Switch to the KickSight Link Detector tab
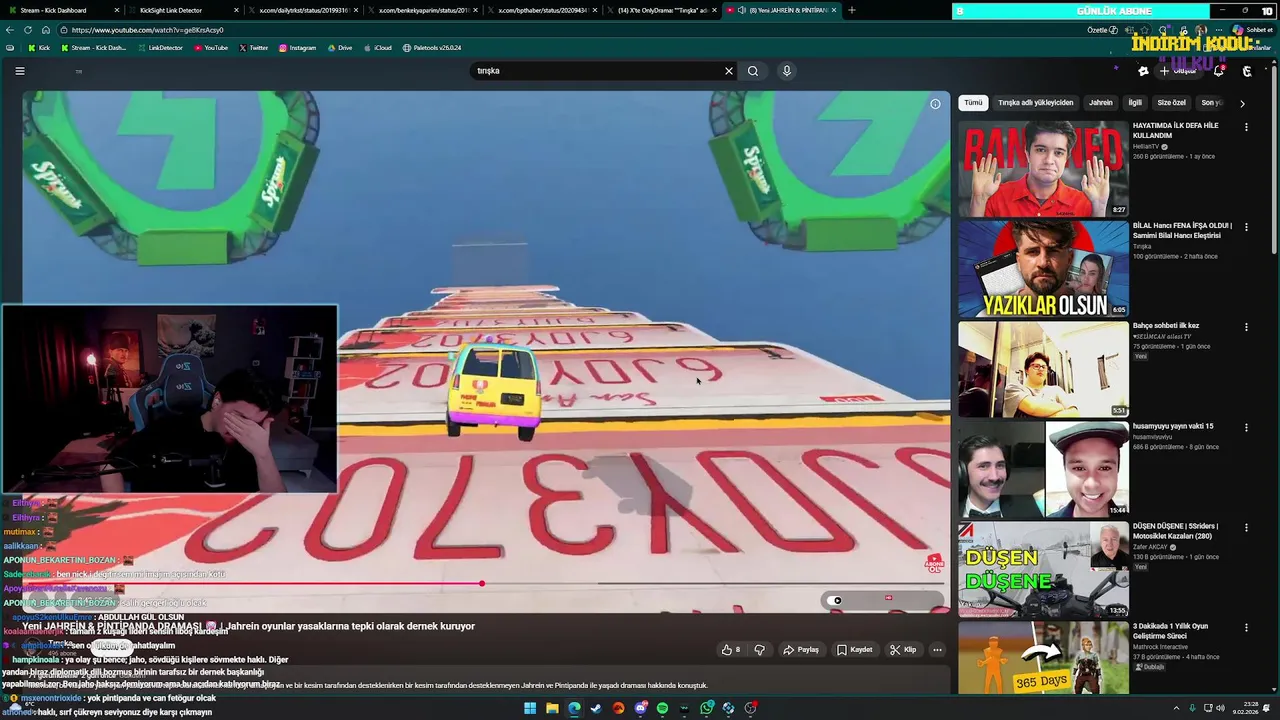Viewport: 1280px width, 720px height. click(182, 10)
